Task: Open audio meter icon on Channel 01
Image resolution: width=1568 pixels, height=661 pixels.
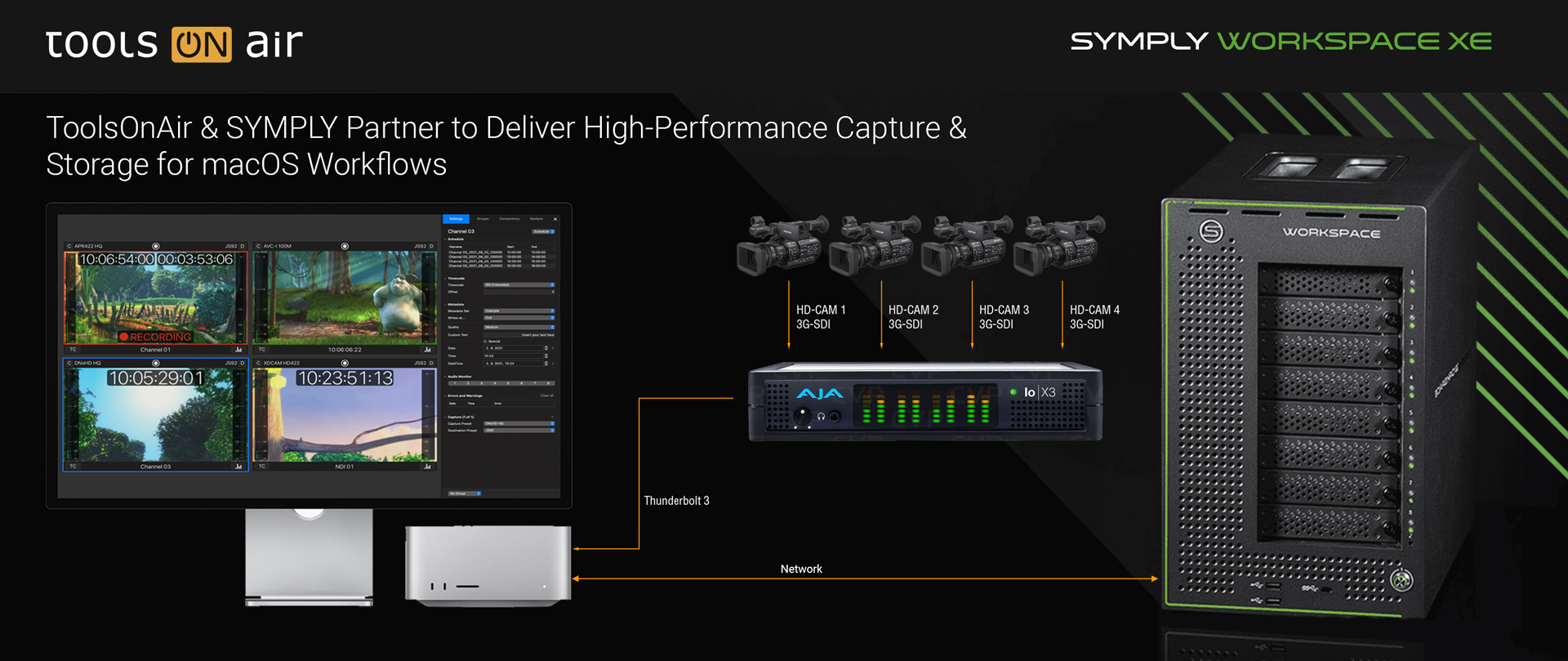Action: click(238, 350)
